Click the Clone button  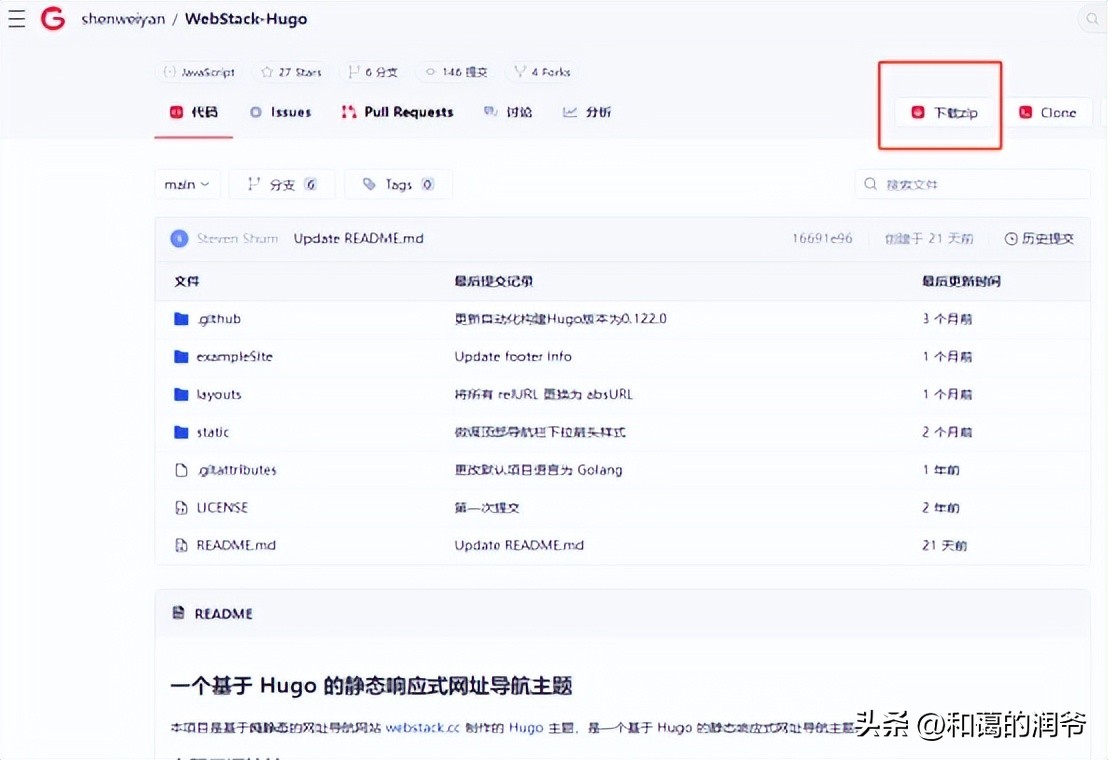pos(1049,112)
